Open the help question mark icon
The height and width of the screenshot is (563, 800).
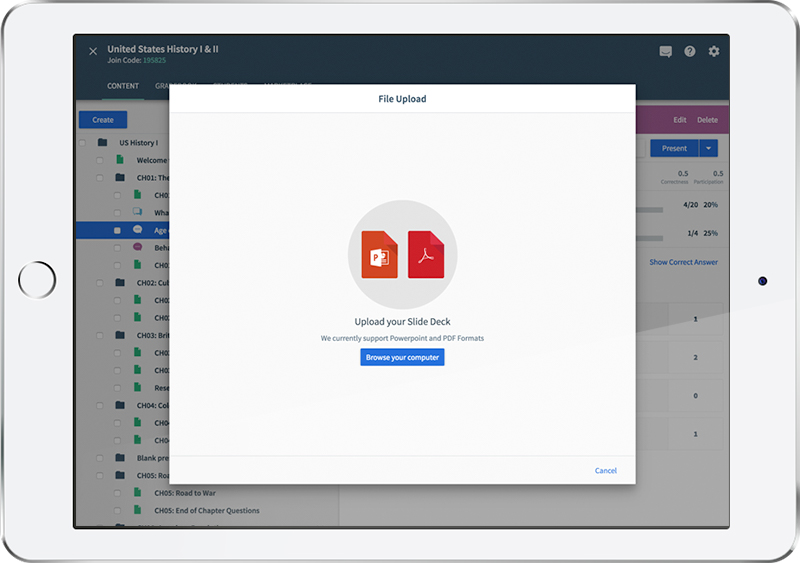click(x=690, y=51)
